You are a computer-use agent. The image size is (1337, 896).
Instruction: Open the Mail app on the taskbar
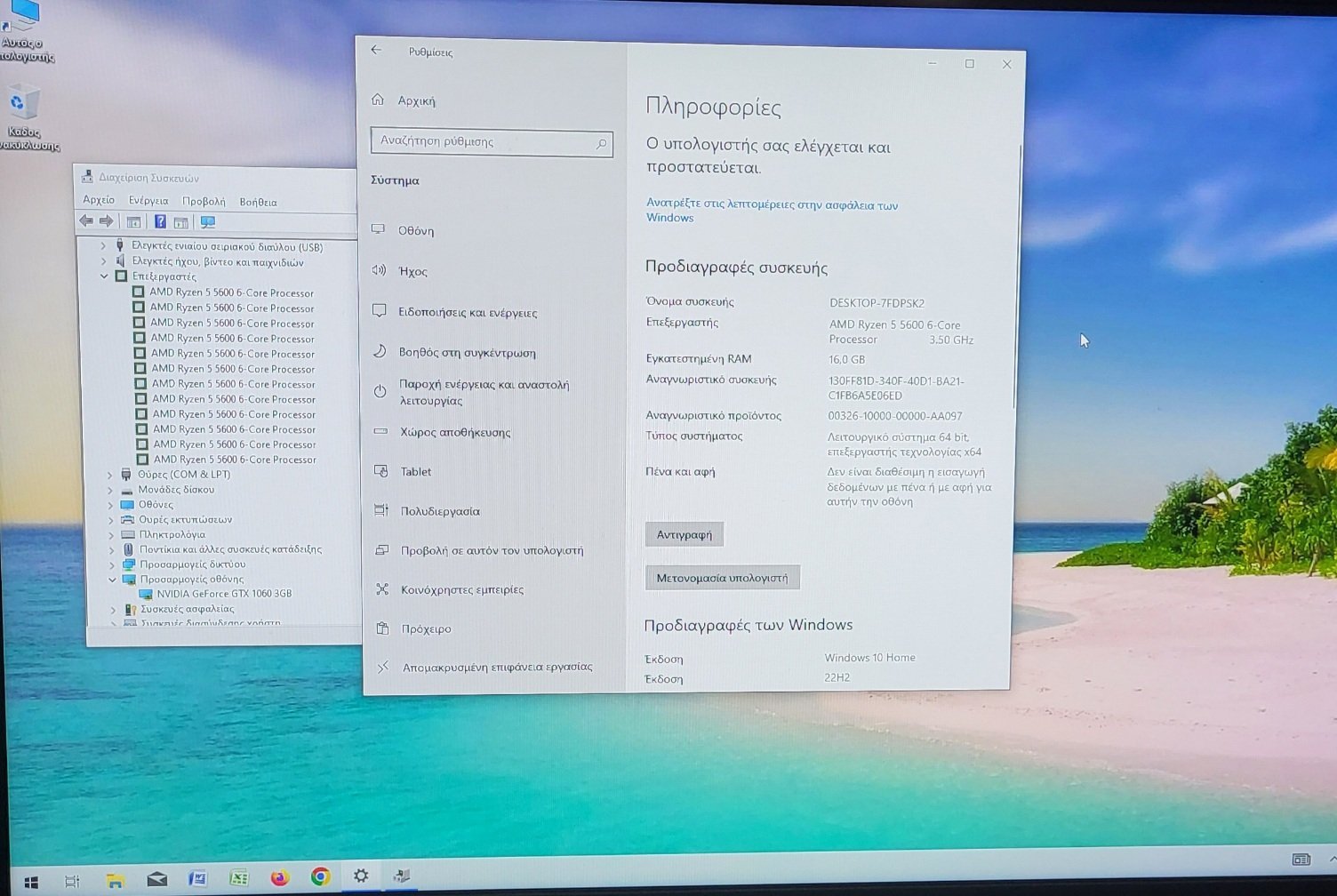(156, 879)
